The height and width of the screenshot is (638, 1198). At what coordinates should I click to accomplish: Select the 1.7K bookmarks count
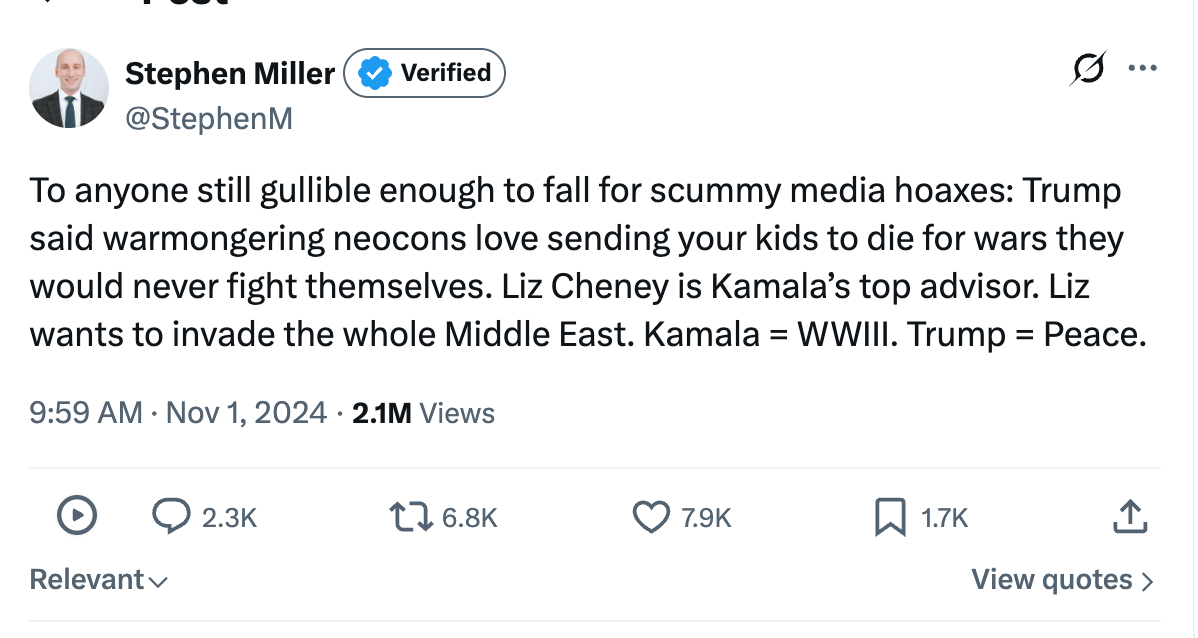click(941, 518)
